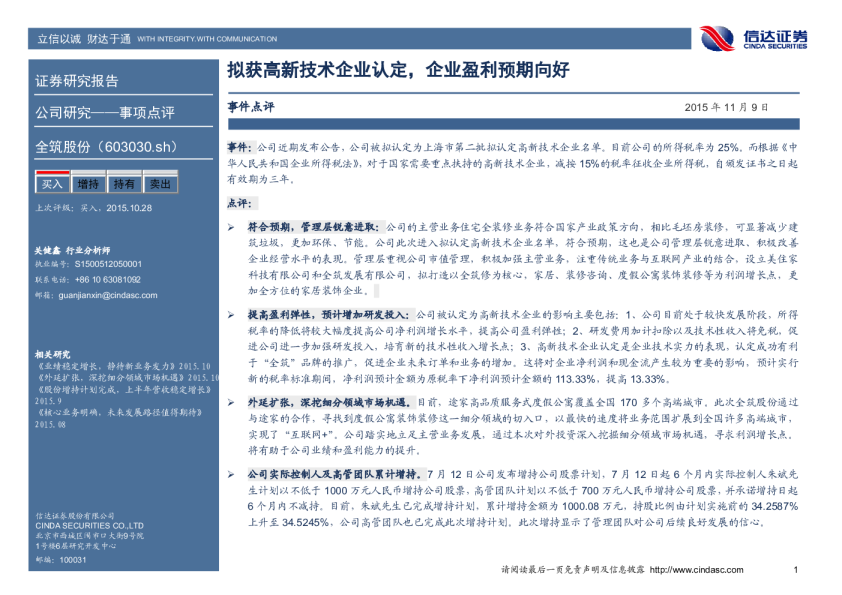Open the www.cindasc.com footer link

click(x=697, y=570)
